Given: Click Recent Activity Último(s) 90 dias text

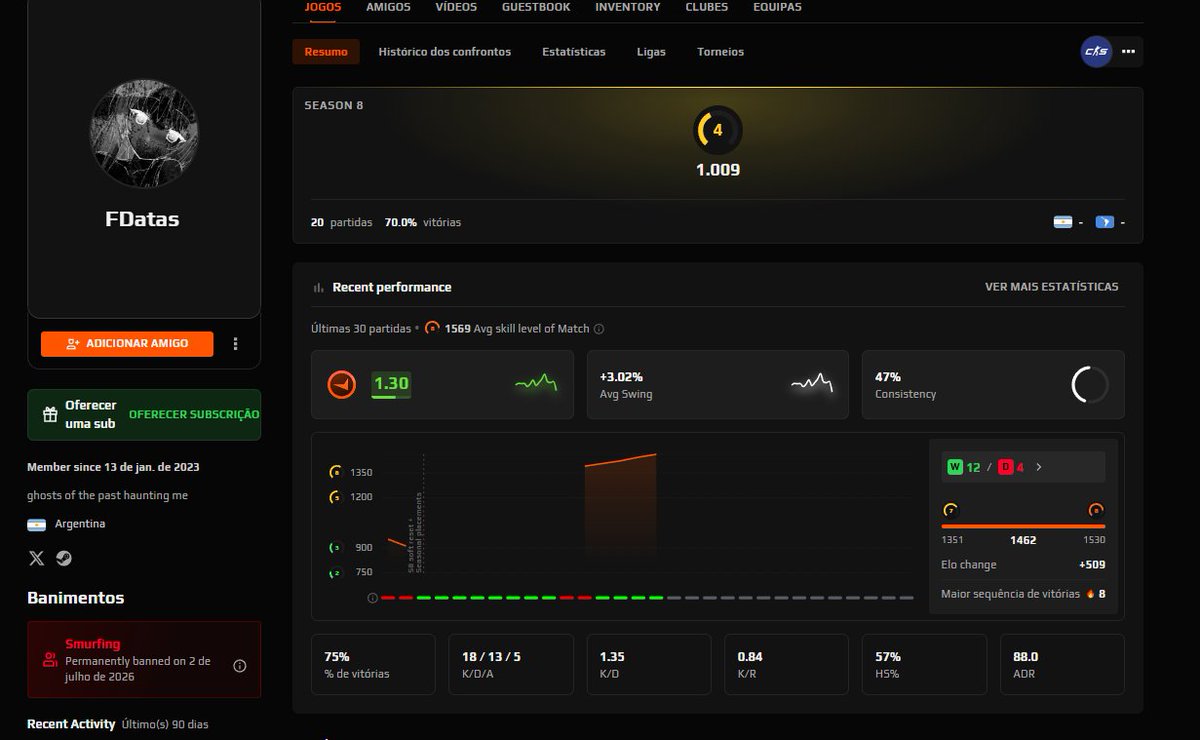Looking at the screenshot, I should [x=118, y=724].
